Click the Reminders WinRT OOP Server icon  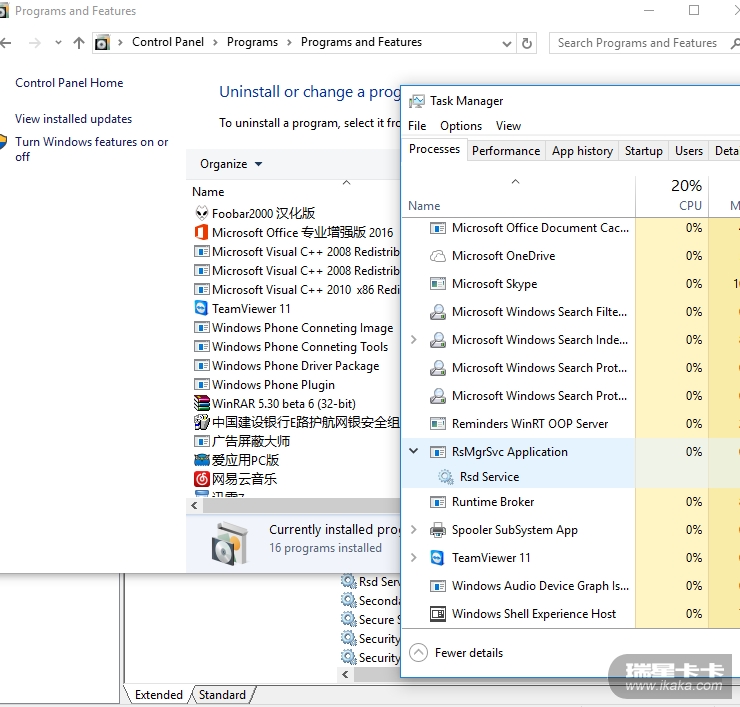[x=437, y=423]
